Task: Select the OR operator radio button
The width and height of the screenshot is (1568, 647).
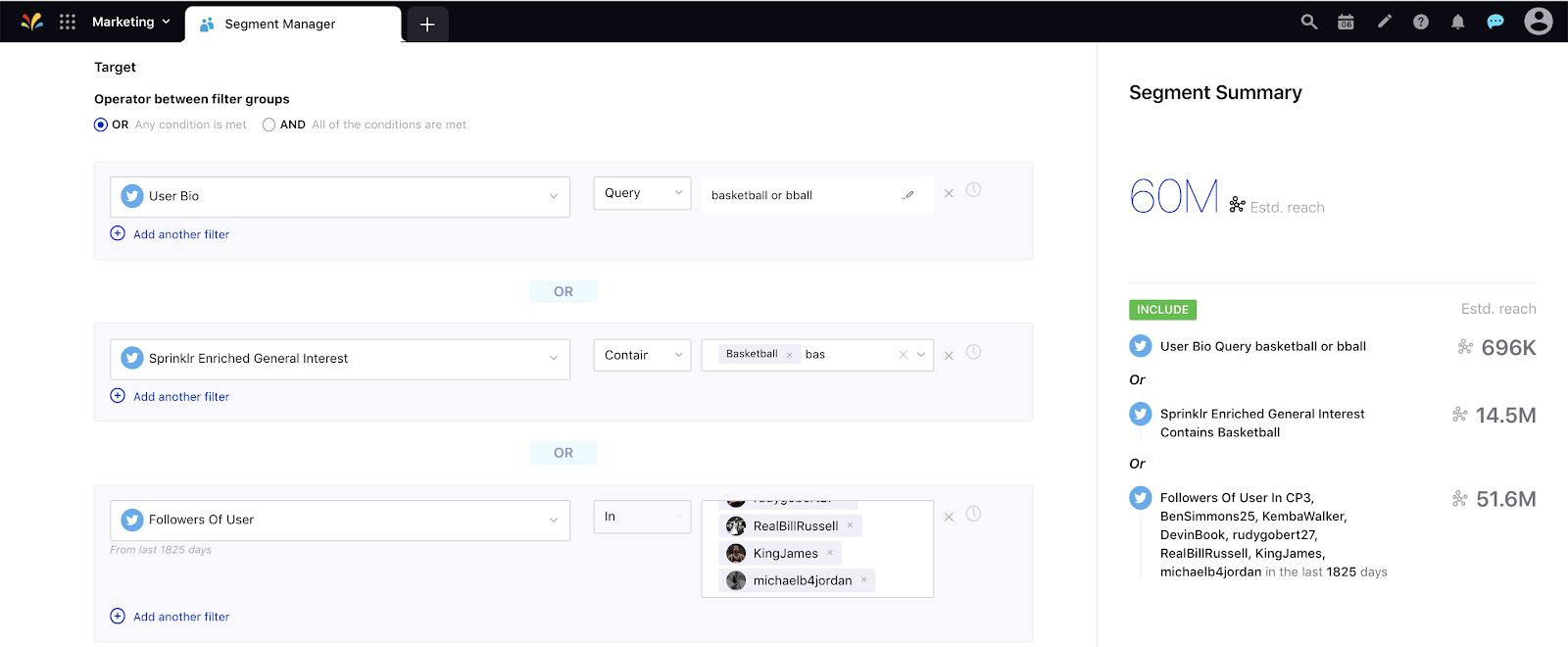Action: (100, 124)
